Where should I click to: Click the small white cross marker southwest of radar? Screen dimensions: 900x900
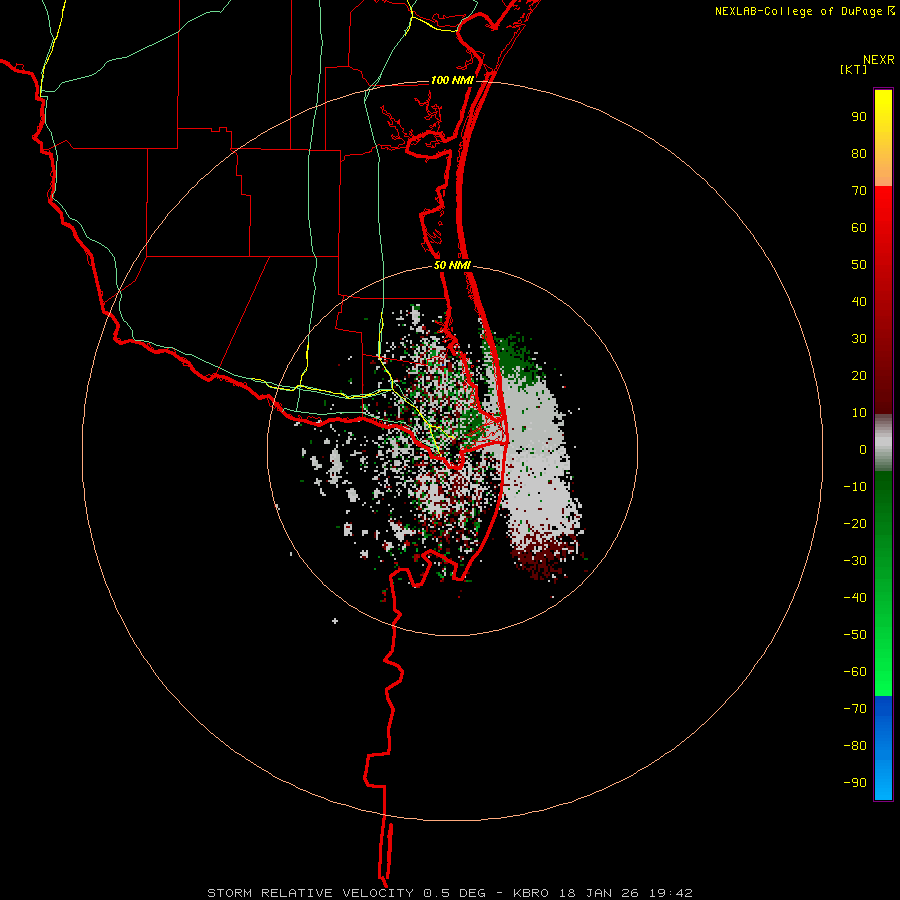[x=335, y=620]
